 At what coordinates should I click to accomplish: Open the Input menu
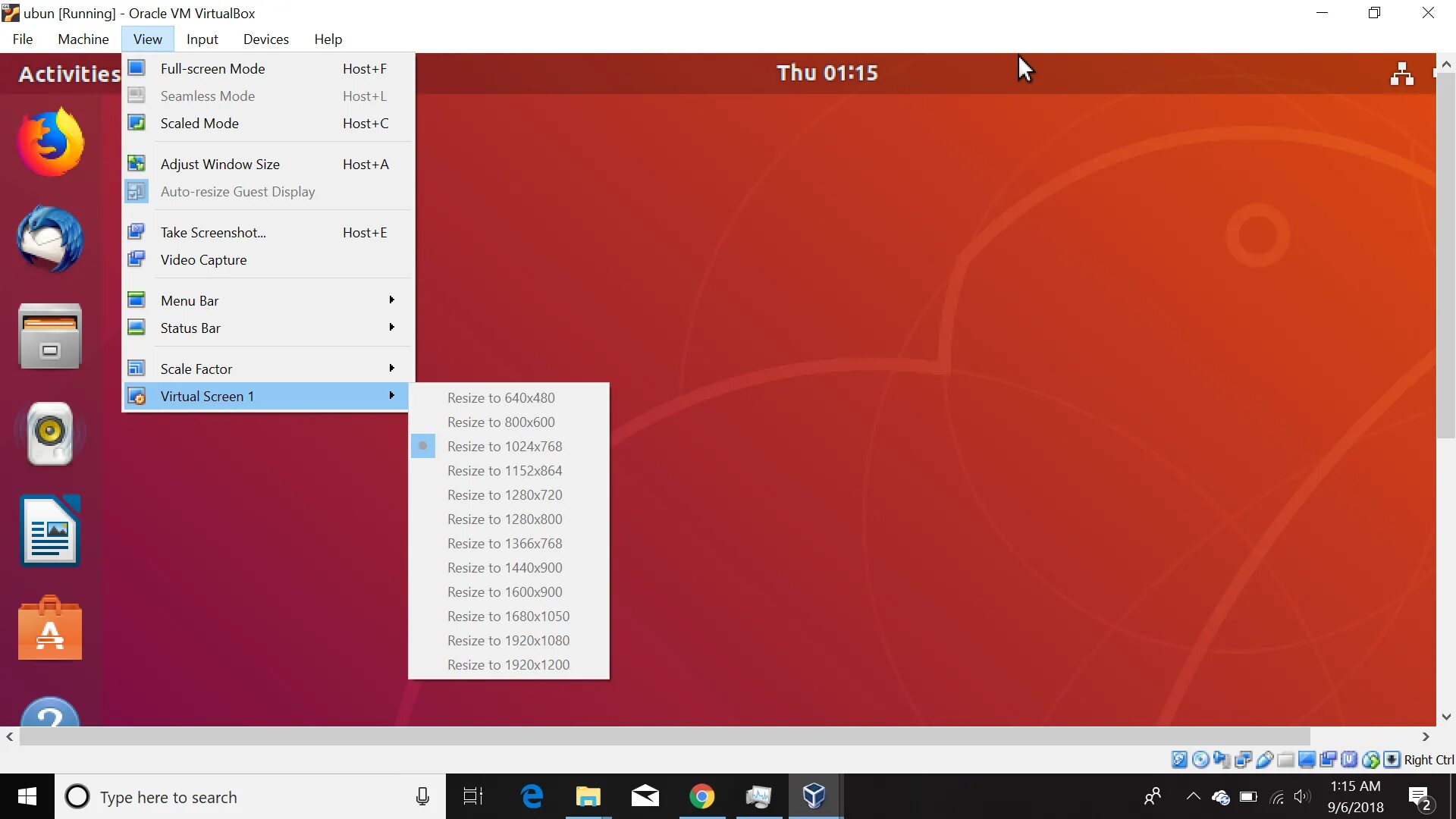coord(202,39)
